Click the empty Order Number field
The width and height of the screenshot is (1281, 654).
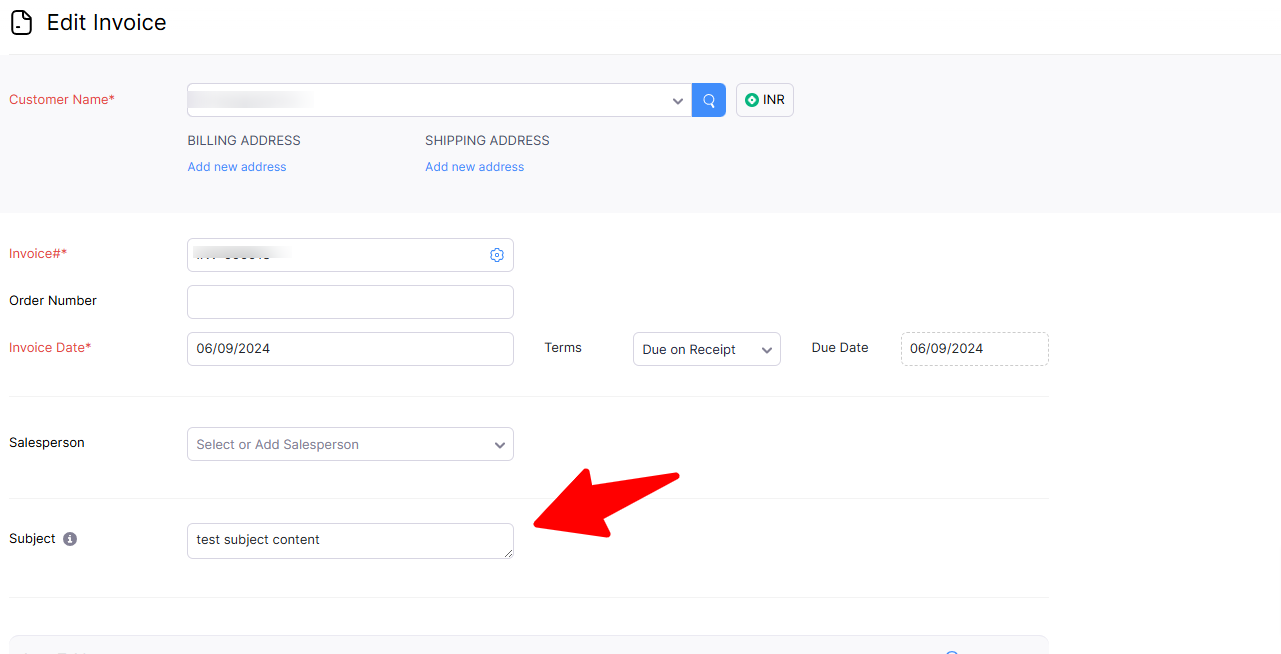[350, 302]
